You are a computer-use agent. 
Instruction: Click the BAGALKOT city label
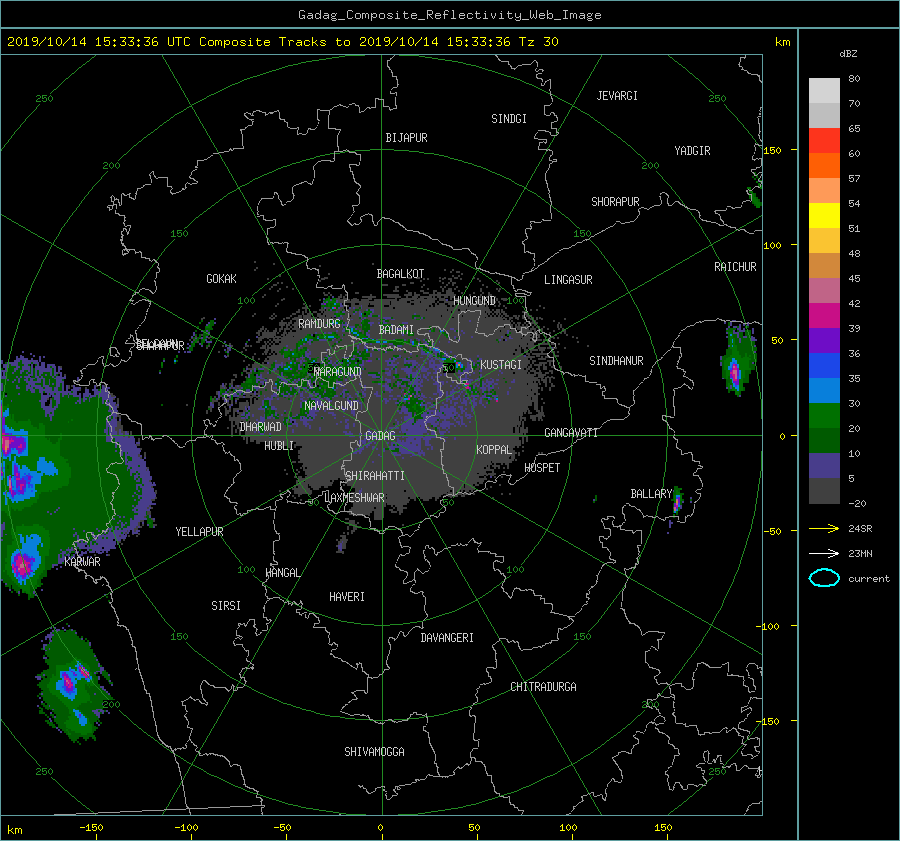pos(400,274)
